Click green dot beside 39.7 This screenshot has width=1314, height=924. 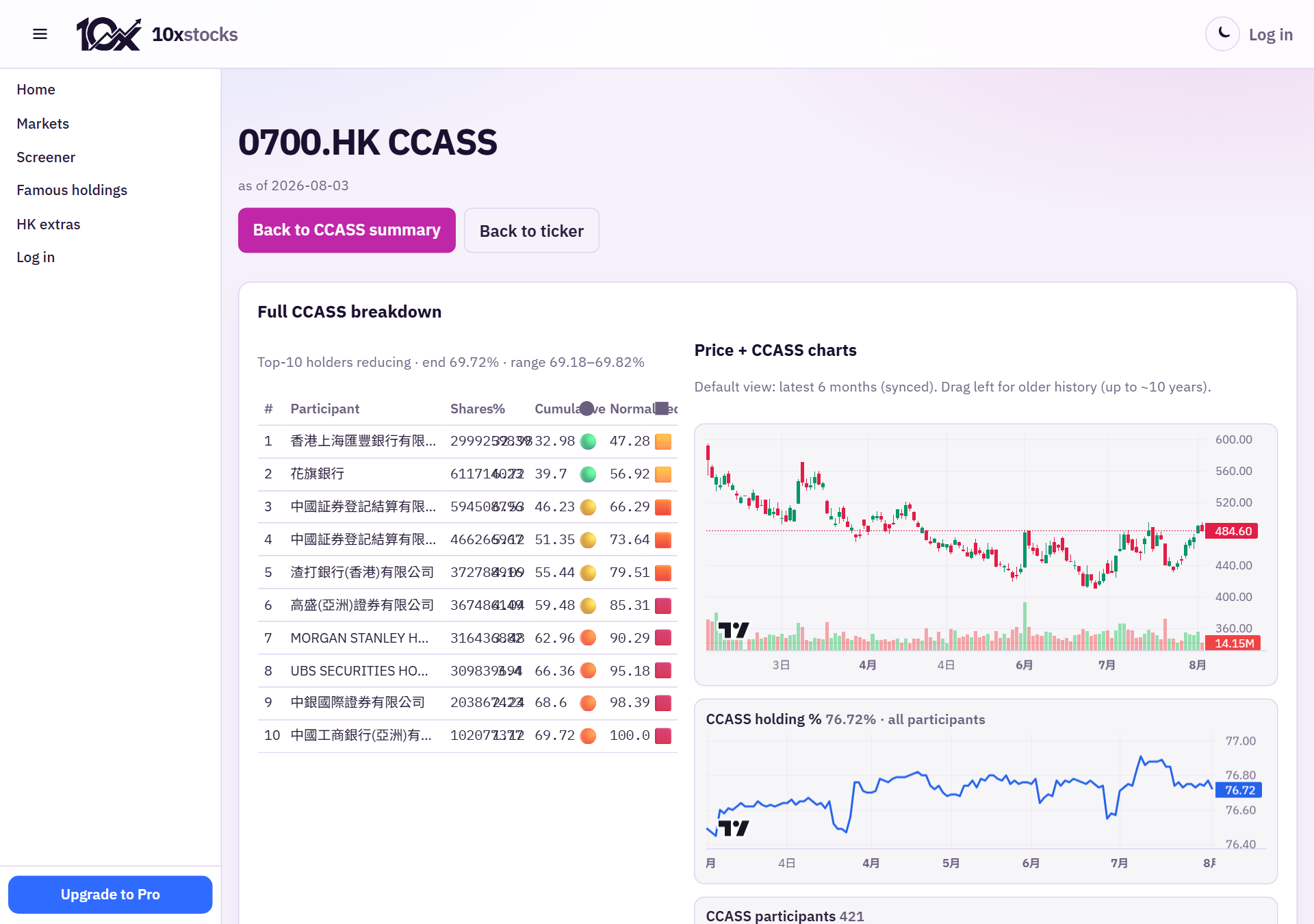click(588, 474)
